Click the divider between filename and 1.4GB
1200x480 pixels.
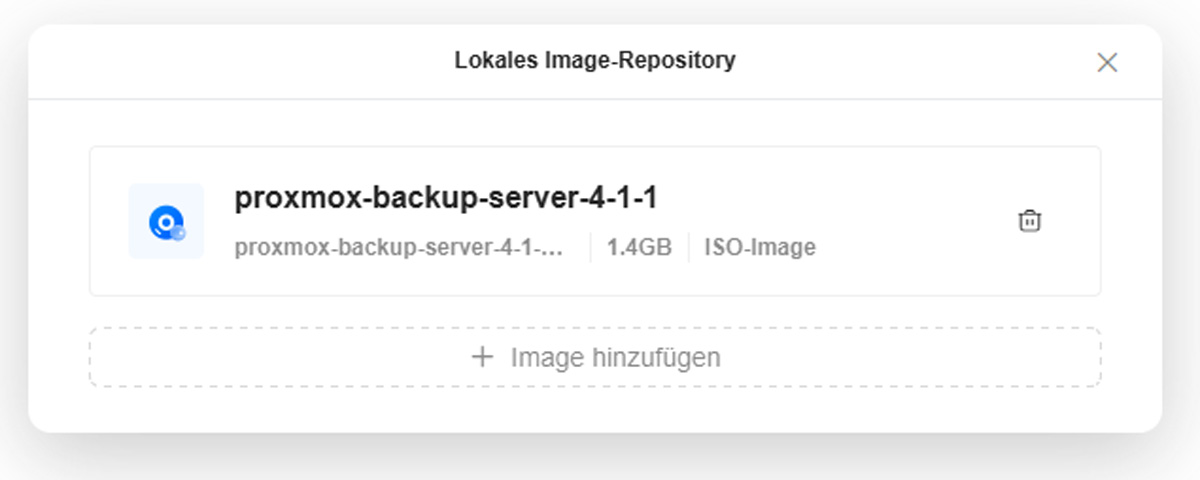coord(590,247)
